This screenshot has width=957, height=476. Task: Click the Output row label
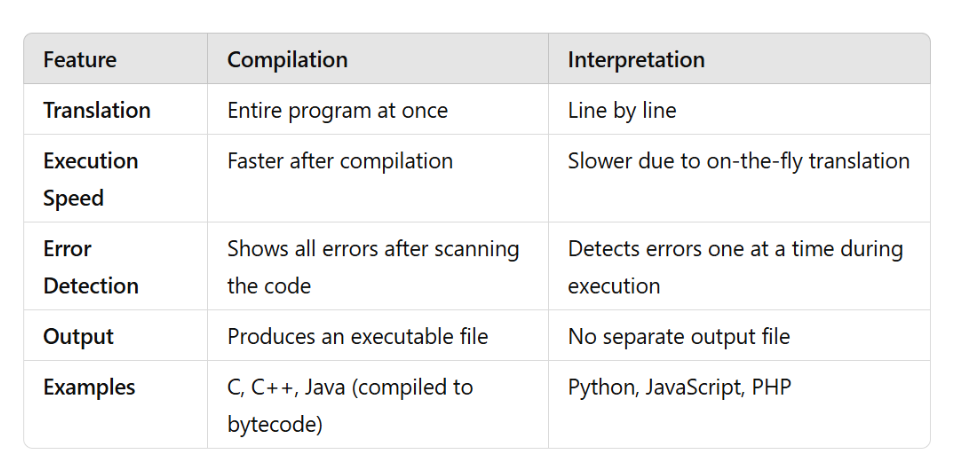[x=78, y=336]
